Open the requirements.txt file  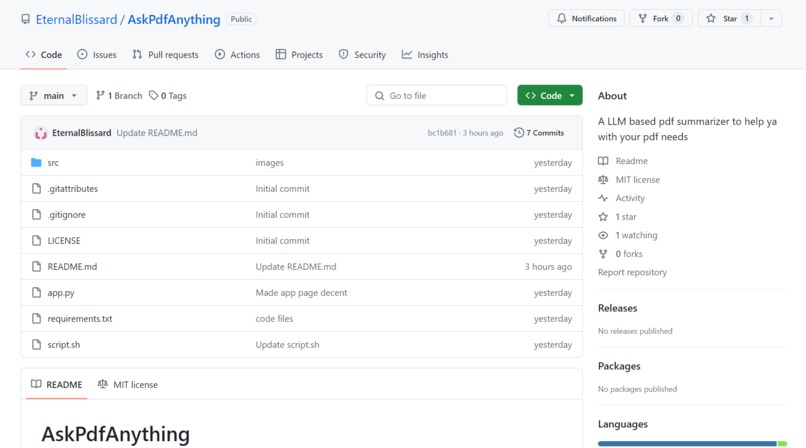point(80,319)
